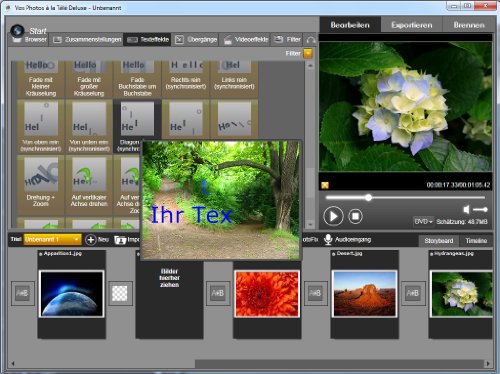Screen dimensions: 500x374
Task: Select the red flower thumbnail
Action: tap(267, 294)
